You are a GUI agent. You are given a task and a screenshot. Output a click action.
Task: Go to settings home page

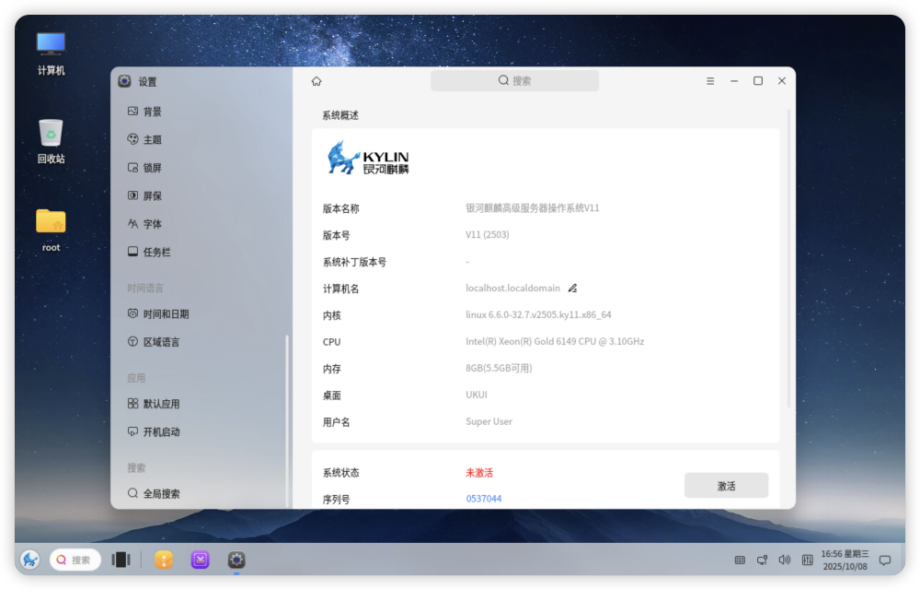317,81
